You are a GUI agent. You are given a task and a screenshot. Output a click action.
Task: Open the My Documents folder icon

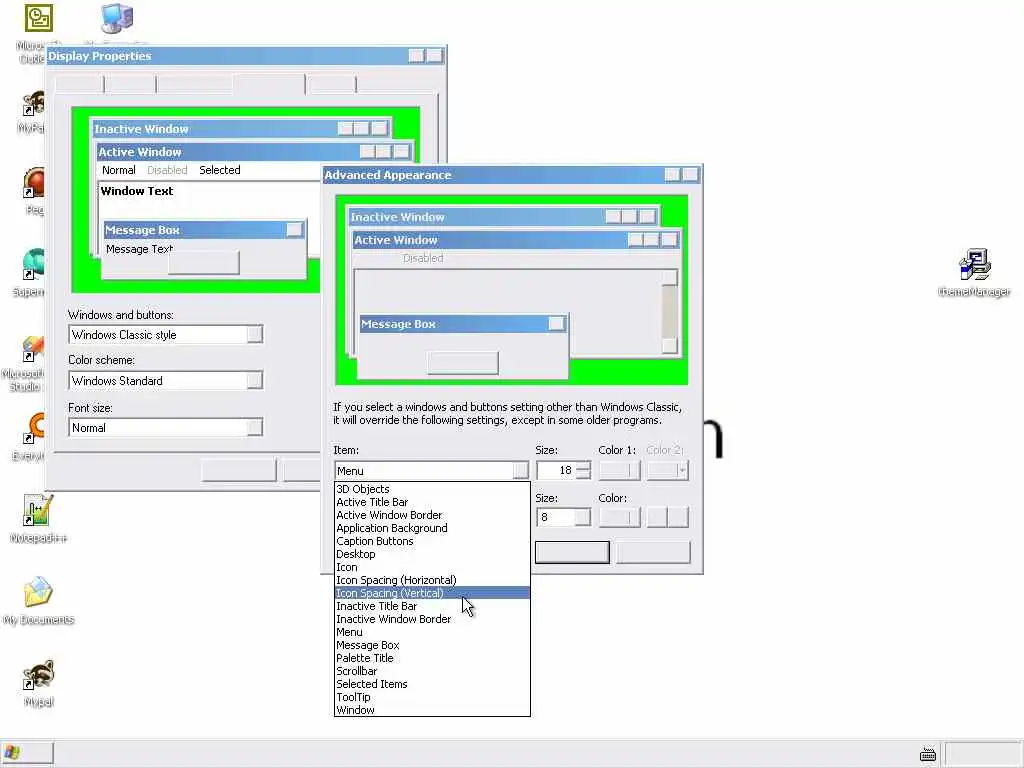(x=38, y=592)
